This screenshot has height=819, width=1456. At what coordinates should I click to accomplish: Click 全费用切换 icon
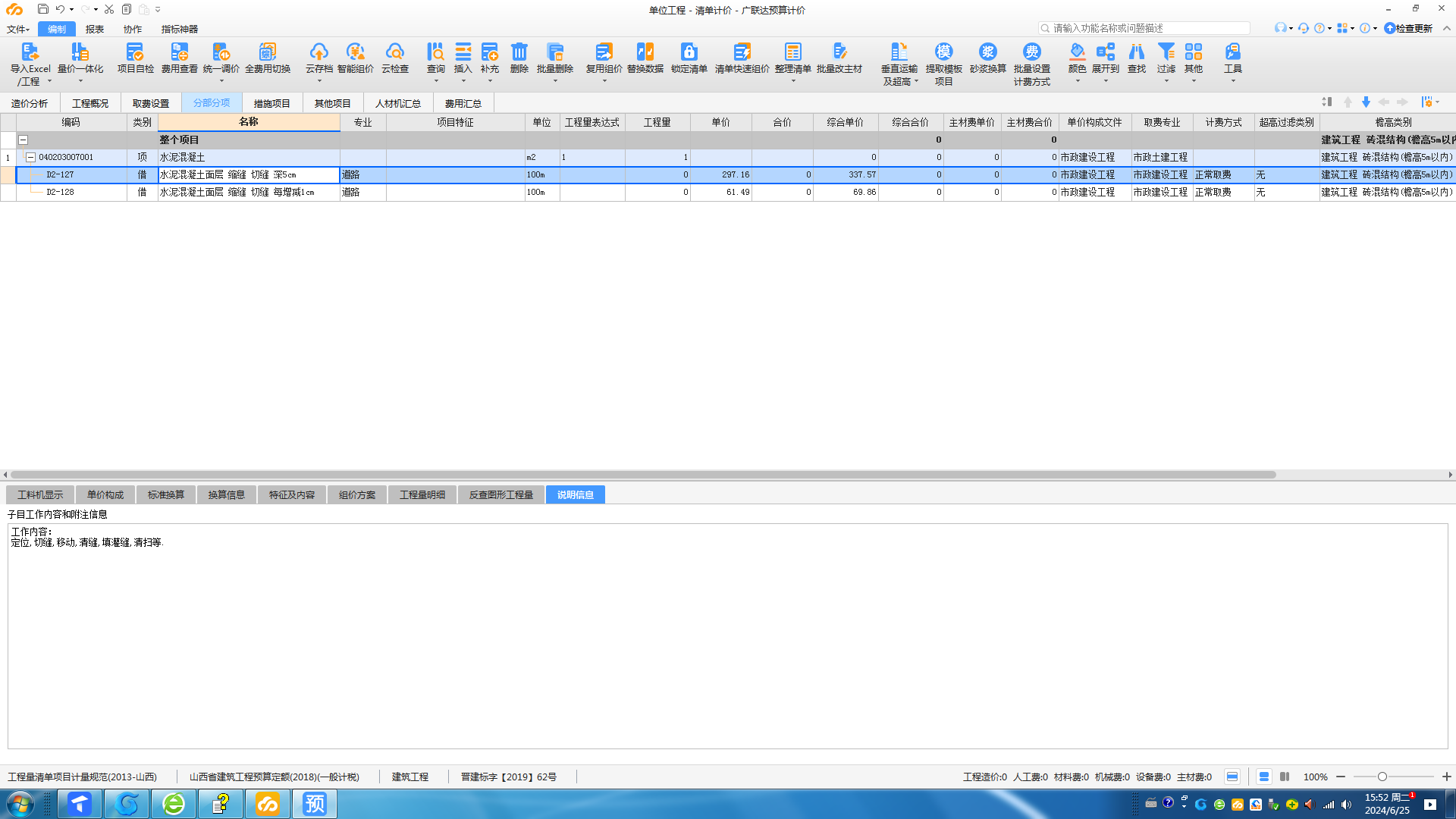coord(267,52)
